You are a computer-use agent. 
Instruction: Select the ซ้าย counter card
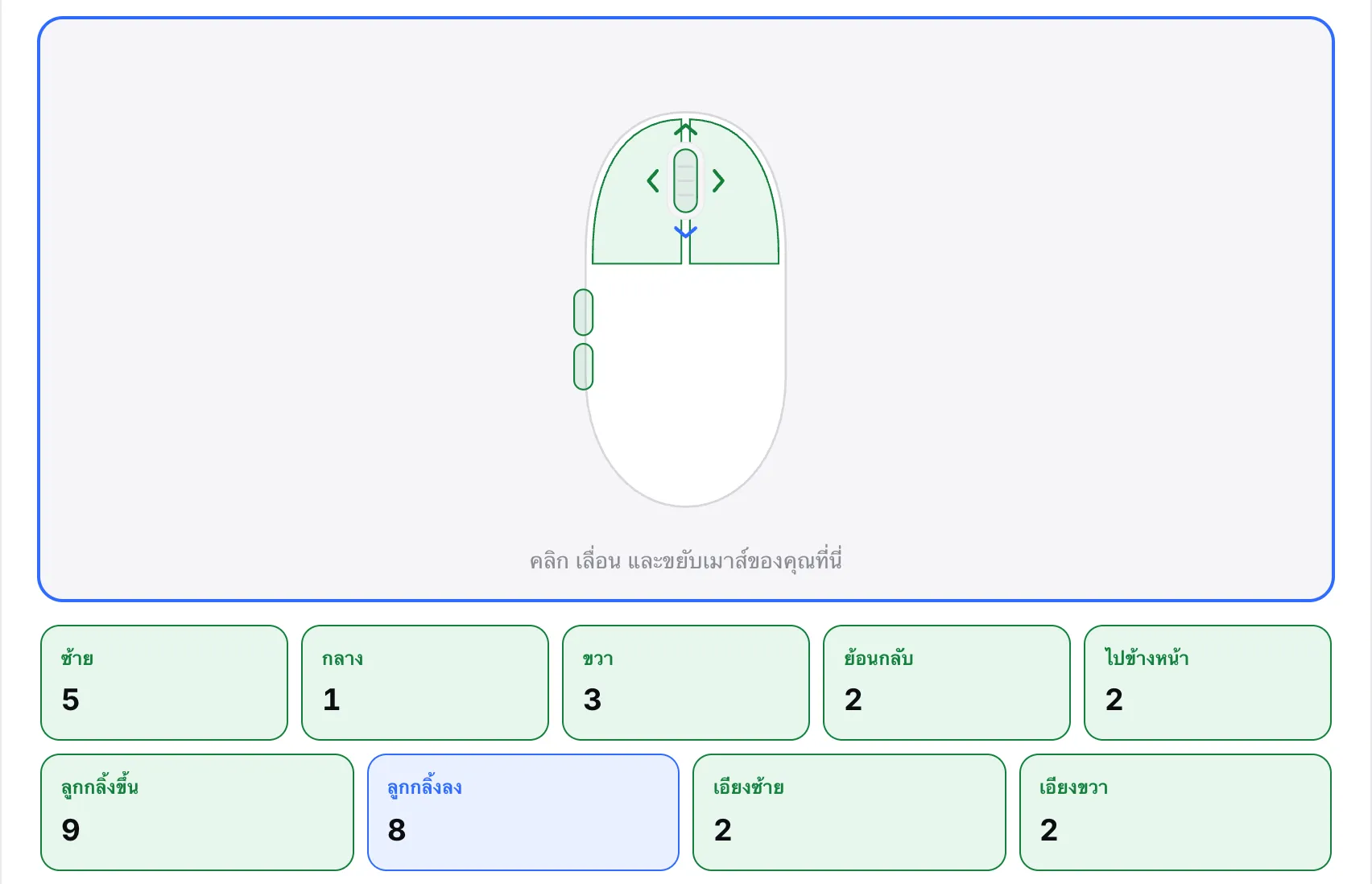164,683
